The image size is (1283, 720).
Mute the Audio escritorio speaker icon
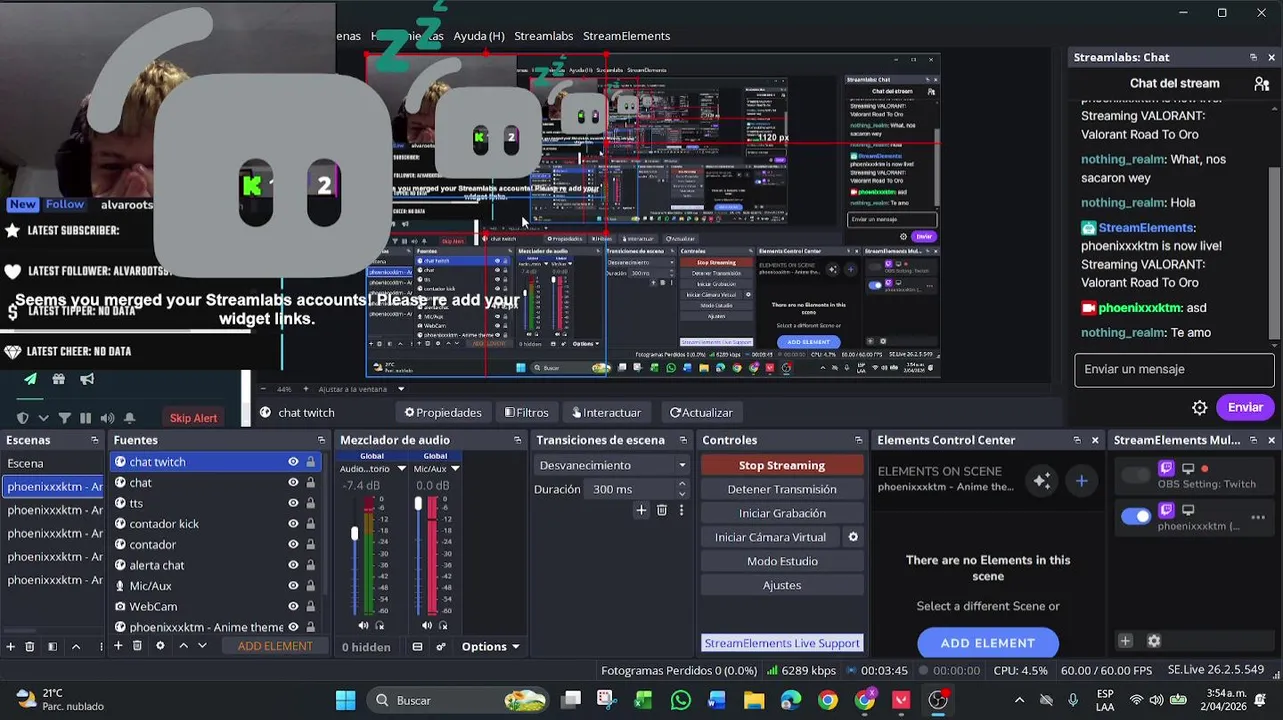tap(363, 626)
